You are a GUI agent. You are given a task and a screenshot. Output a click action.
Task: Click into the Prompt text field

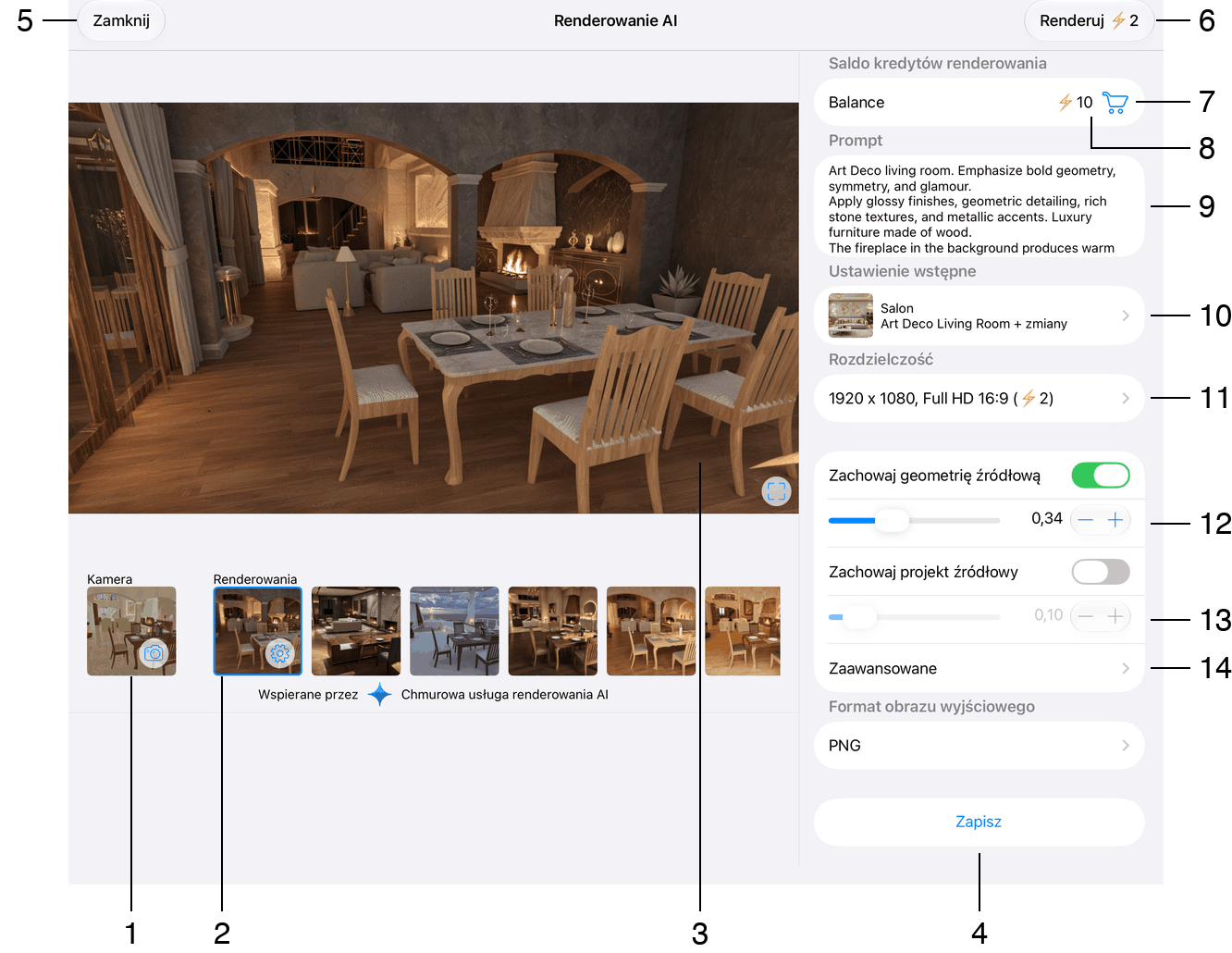(979, 206)
